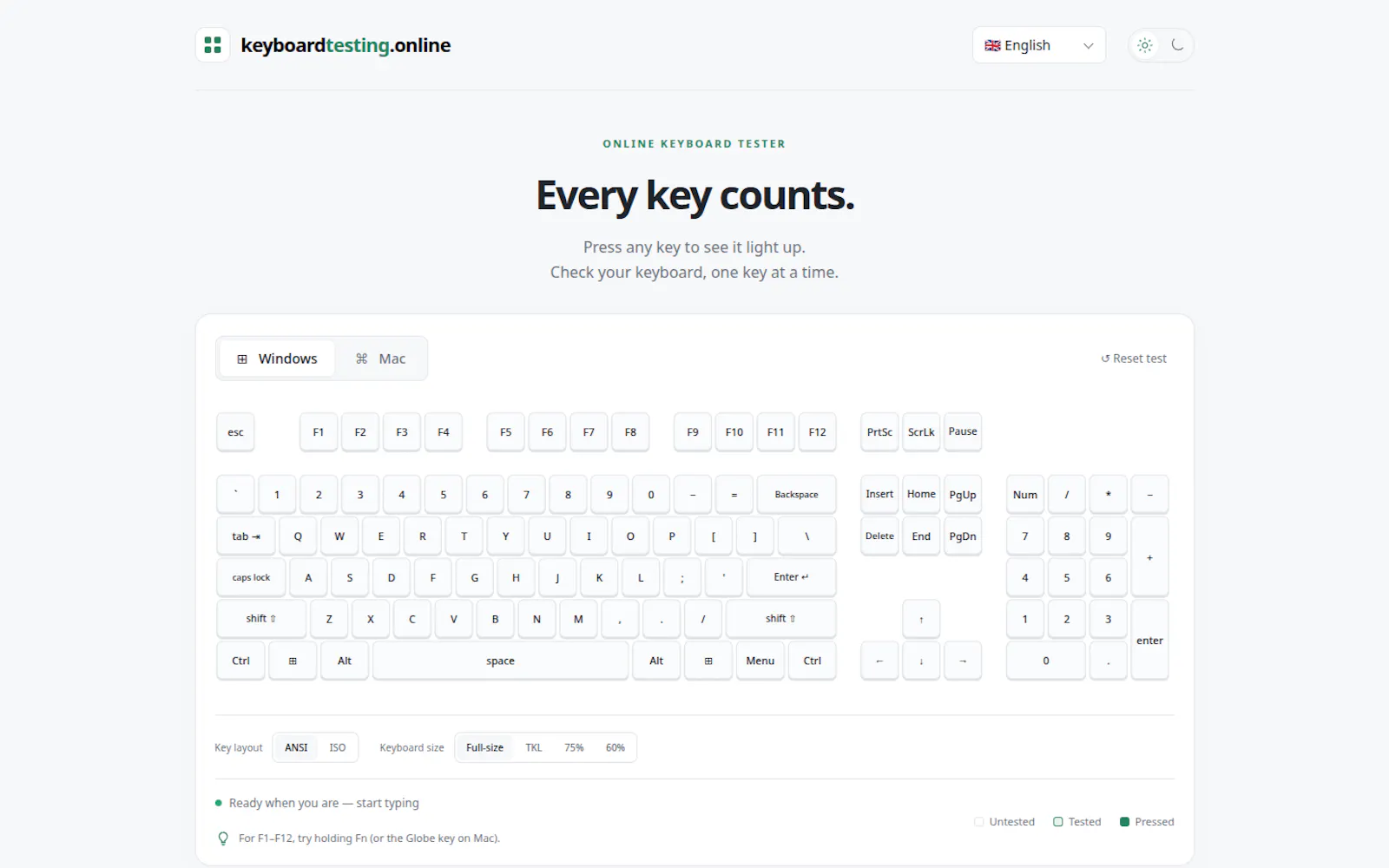Click the up arrow key

point(921,619)
